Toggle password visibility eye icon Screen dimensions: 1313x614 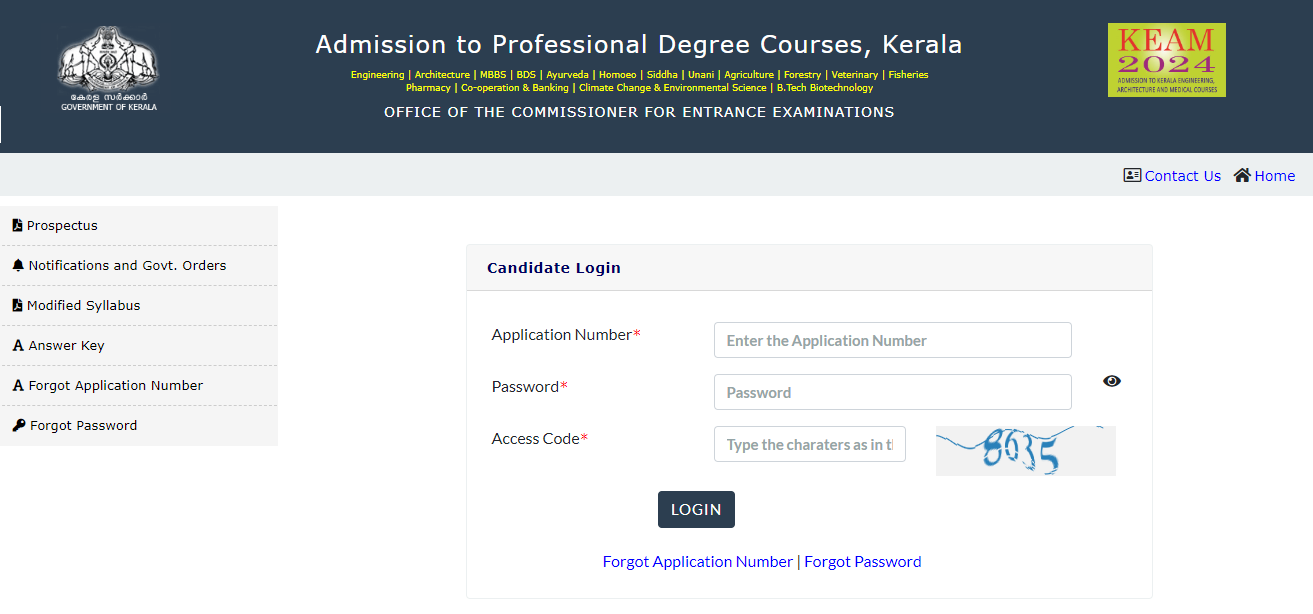tap(1112, 381)
